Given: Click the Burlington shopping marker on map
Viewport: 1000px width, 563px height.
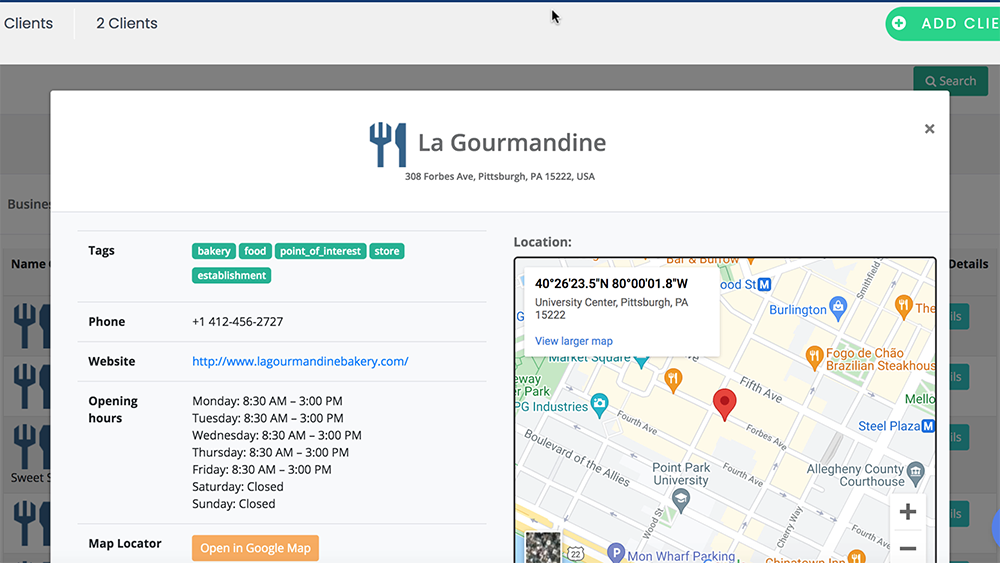Looking at the screenshot, I should tap(838, 310).
